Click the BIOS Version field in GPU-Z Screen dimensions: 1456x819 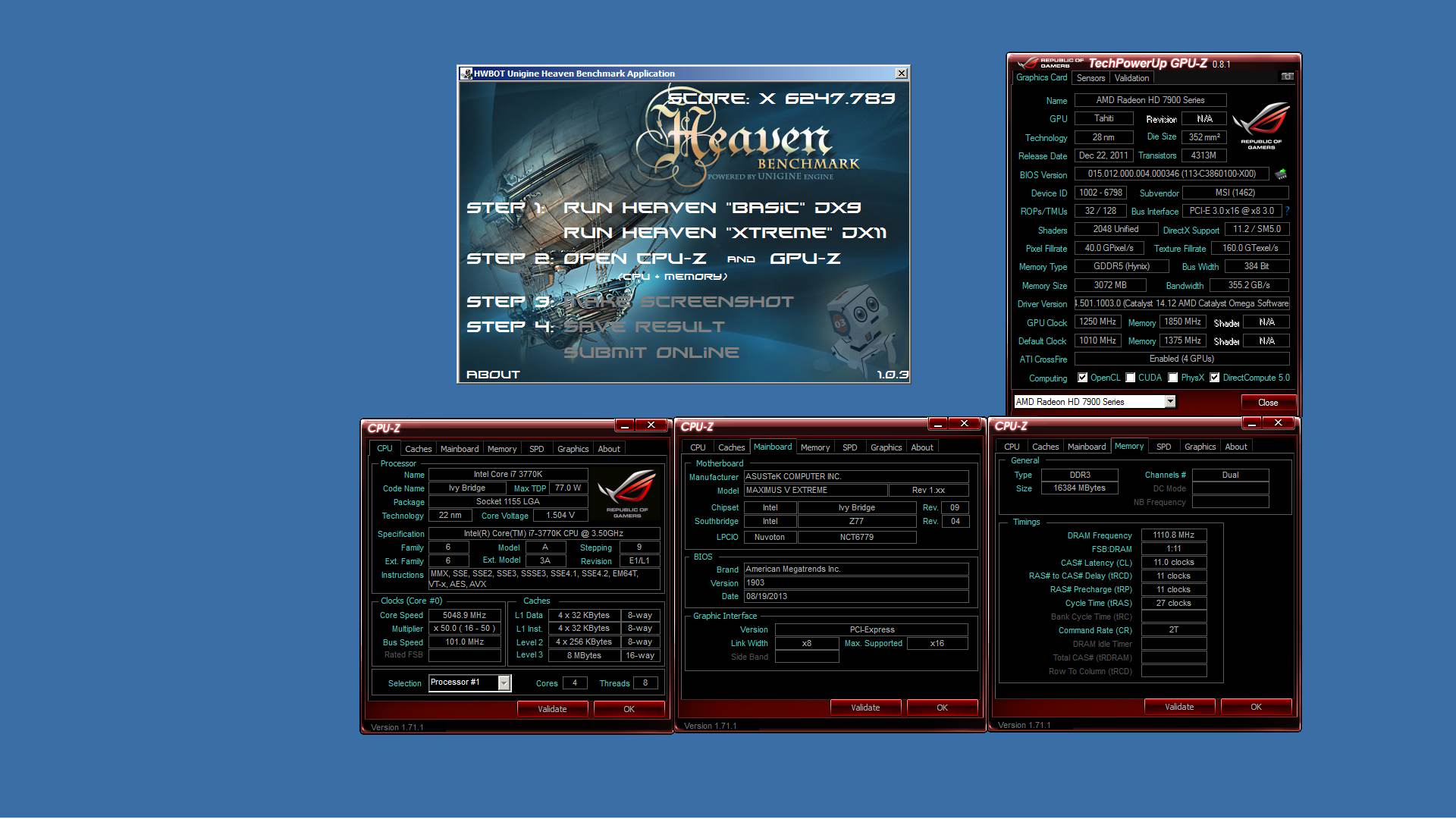click(1172, 174)
